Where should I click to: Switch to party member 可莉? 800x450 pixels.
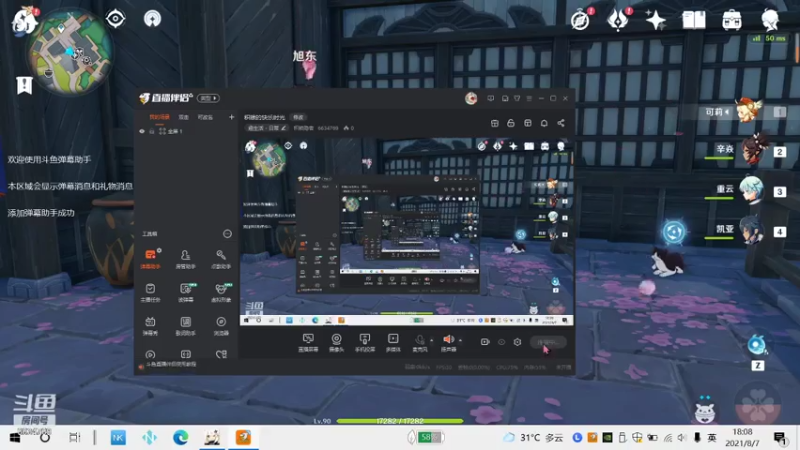744,112
